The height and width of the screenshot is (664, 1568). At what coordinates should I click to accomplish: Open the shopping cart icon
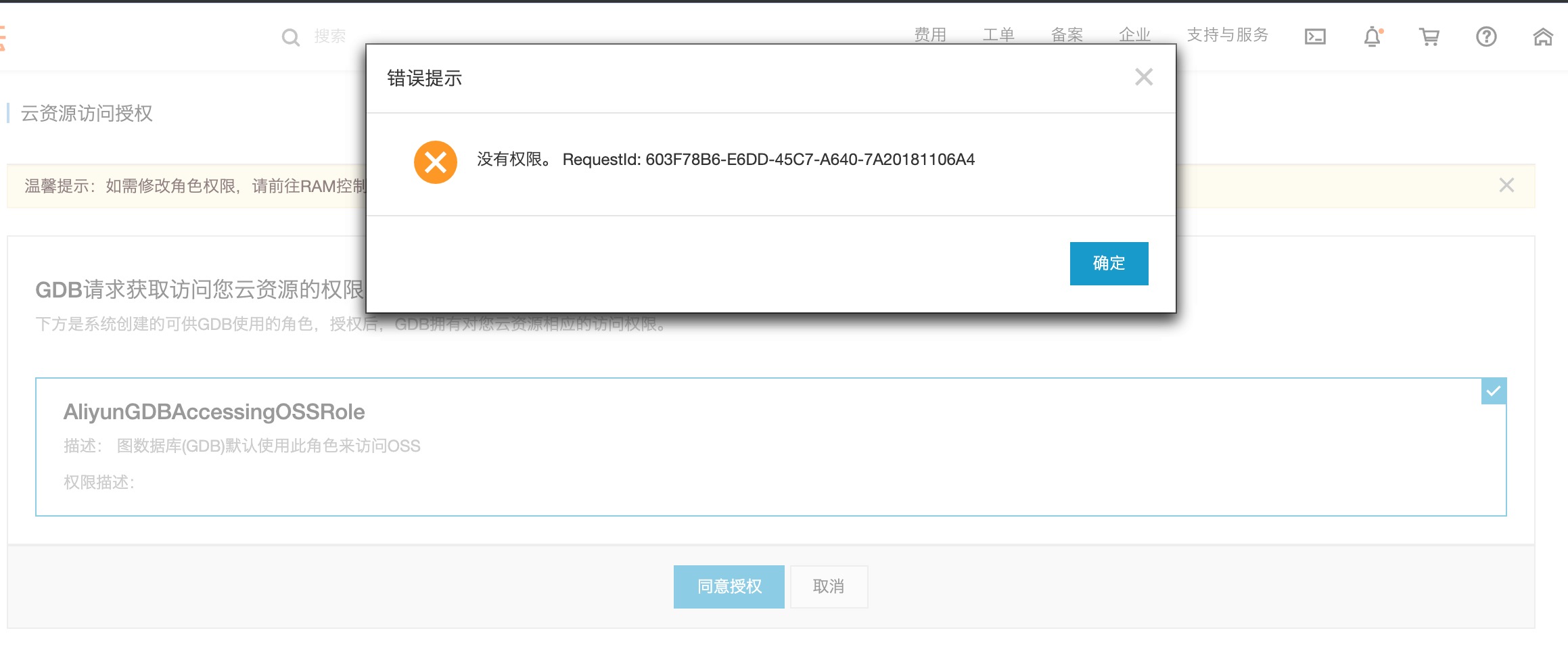point(1429,37)
